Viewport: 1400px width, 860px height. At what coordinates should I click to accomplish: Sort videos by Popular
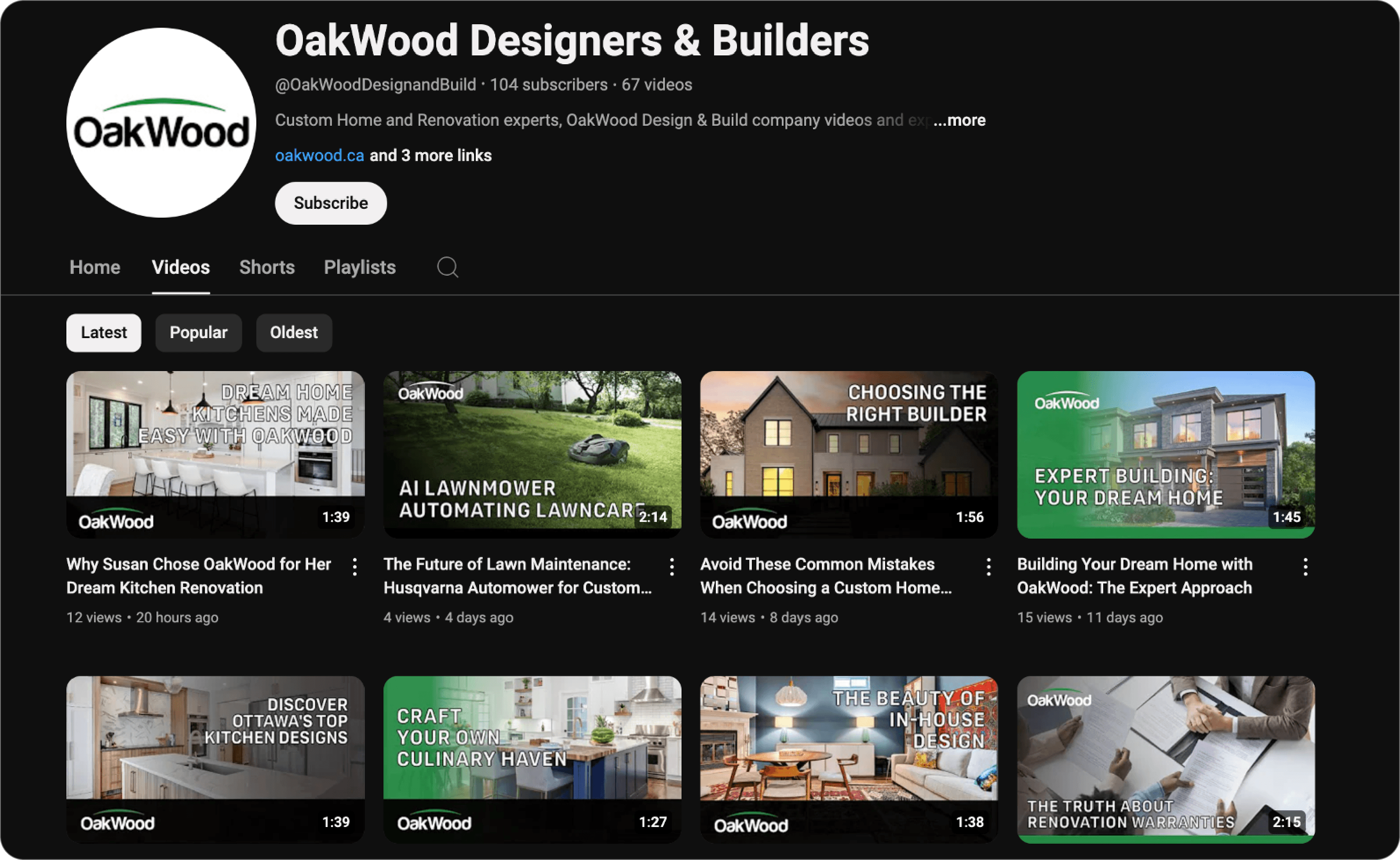(198, 333)
